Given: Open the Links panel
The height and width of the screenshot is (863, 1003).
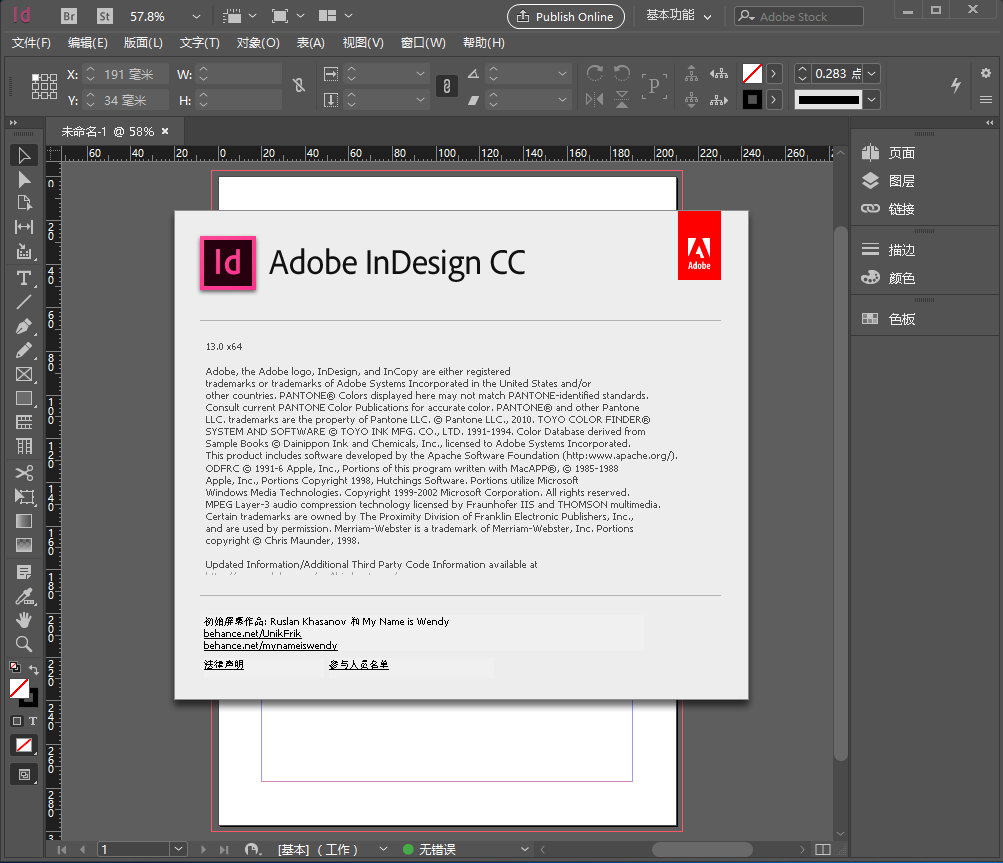Looking at the screenshot, I should (889, 209).
